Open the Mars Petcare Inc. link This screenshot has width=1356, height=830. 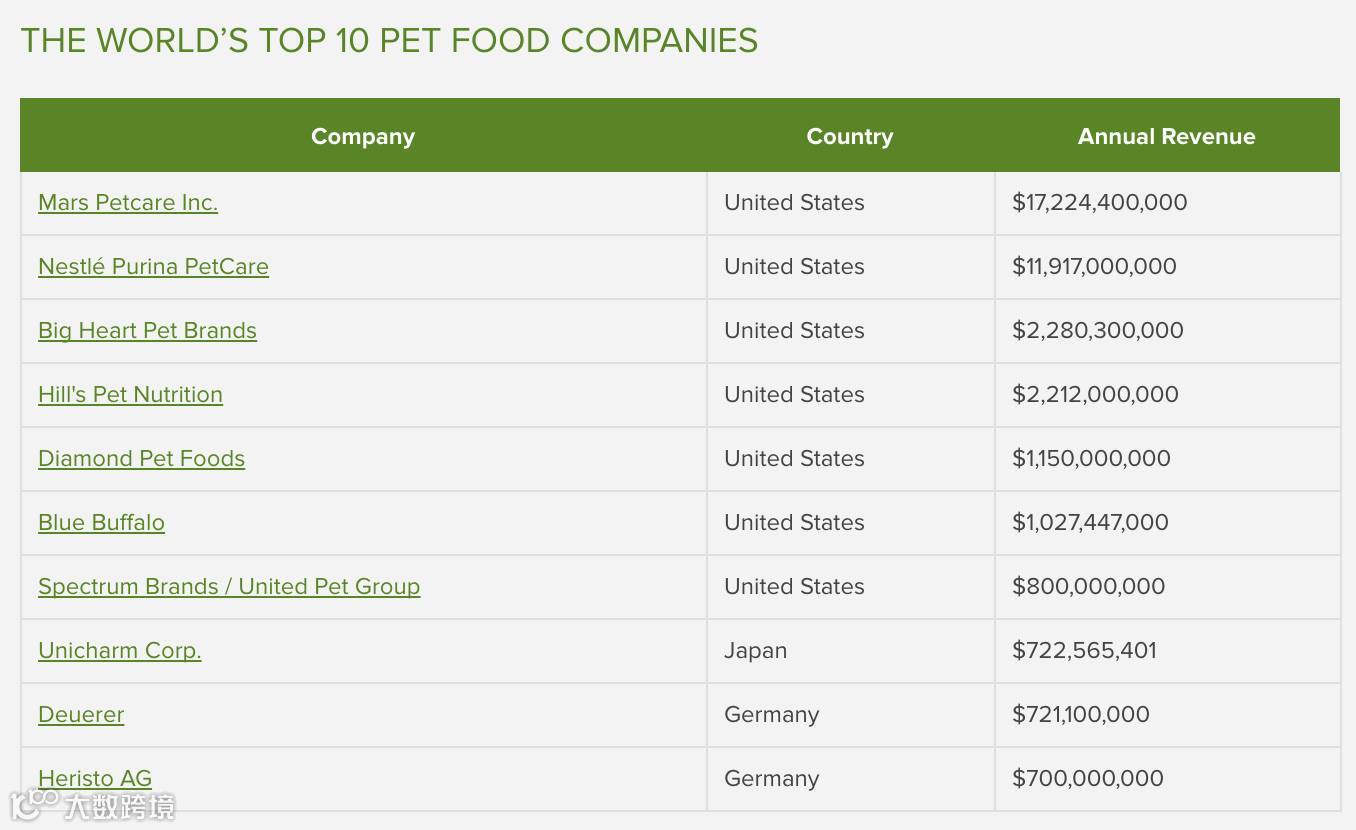pos(128,203)
